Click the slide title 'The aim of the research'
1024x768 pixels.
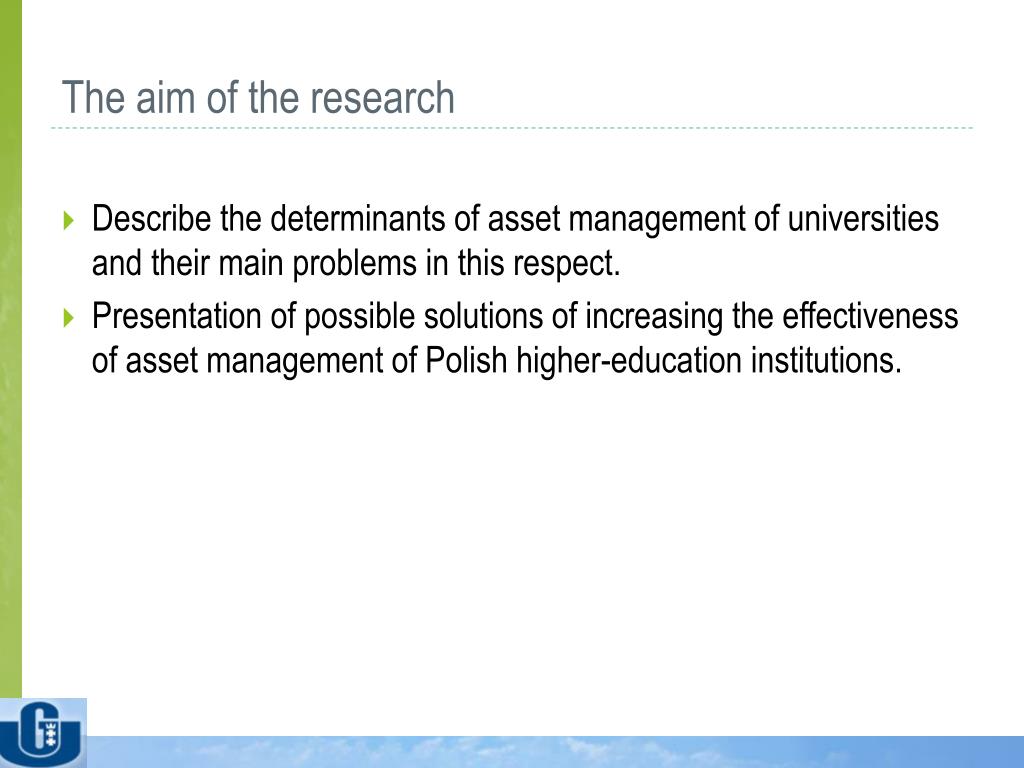258,97
